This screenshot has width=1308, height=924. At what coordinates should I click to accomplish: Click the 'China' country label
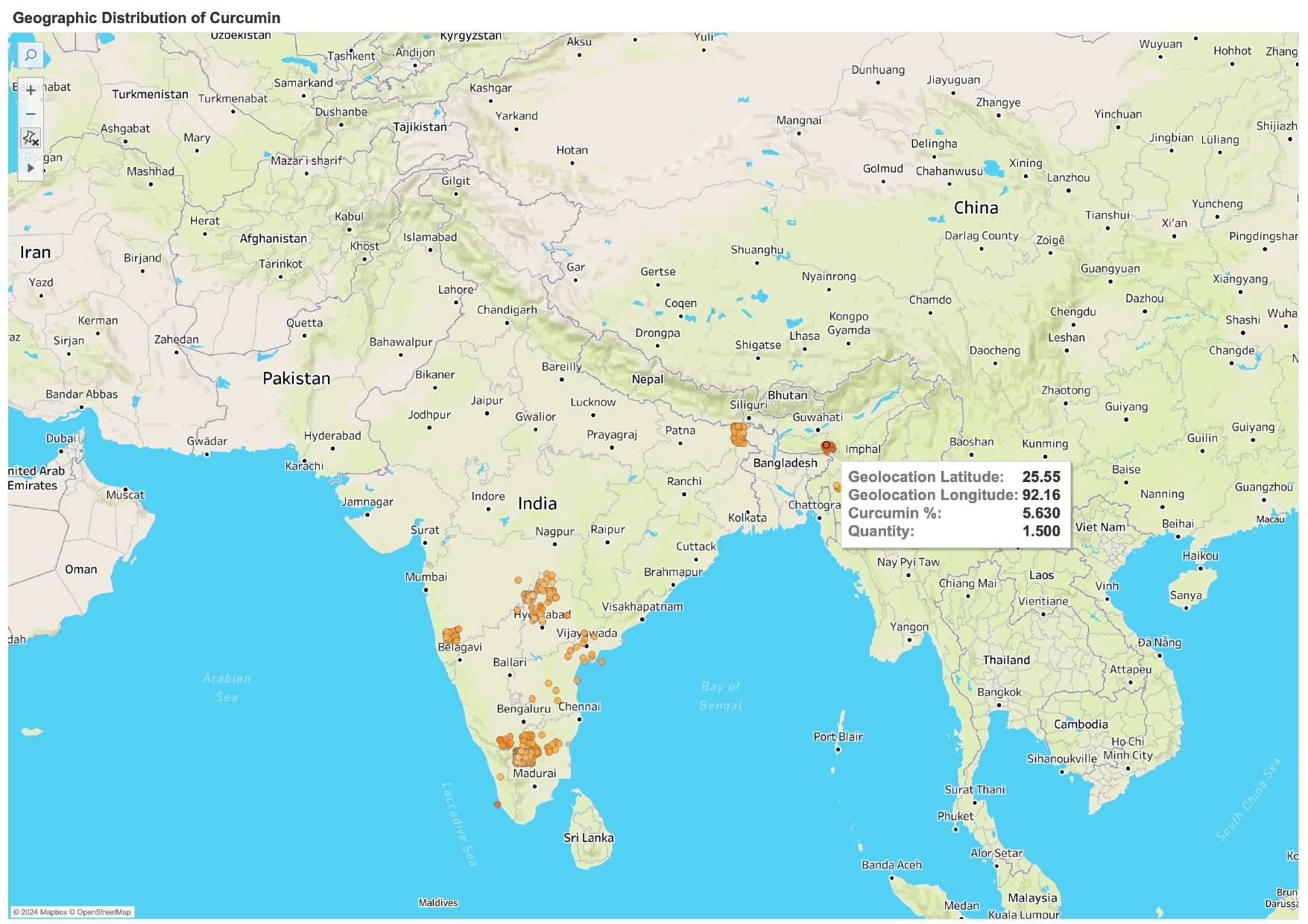[x=976, y=208]
